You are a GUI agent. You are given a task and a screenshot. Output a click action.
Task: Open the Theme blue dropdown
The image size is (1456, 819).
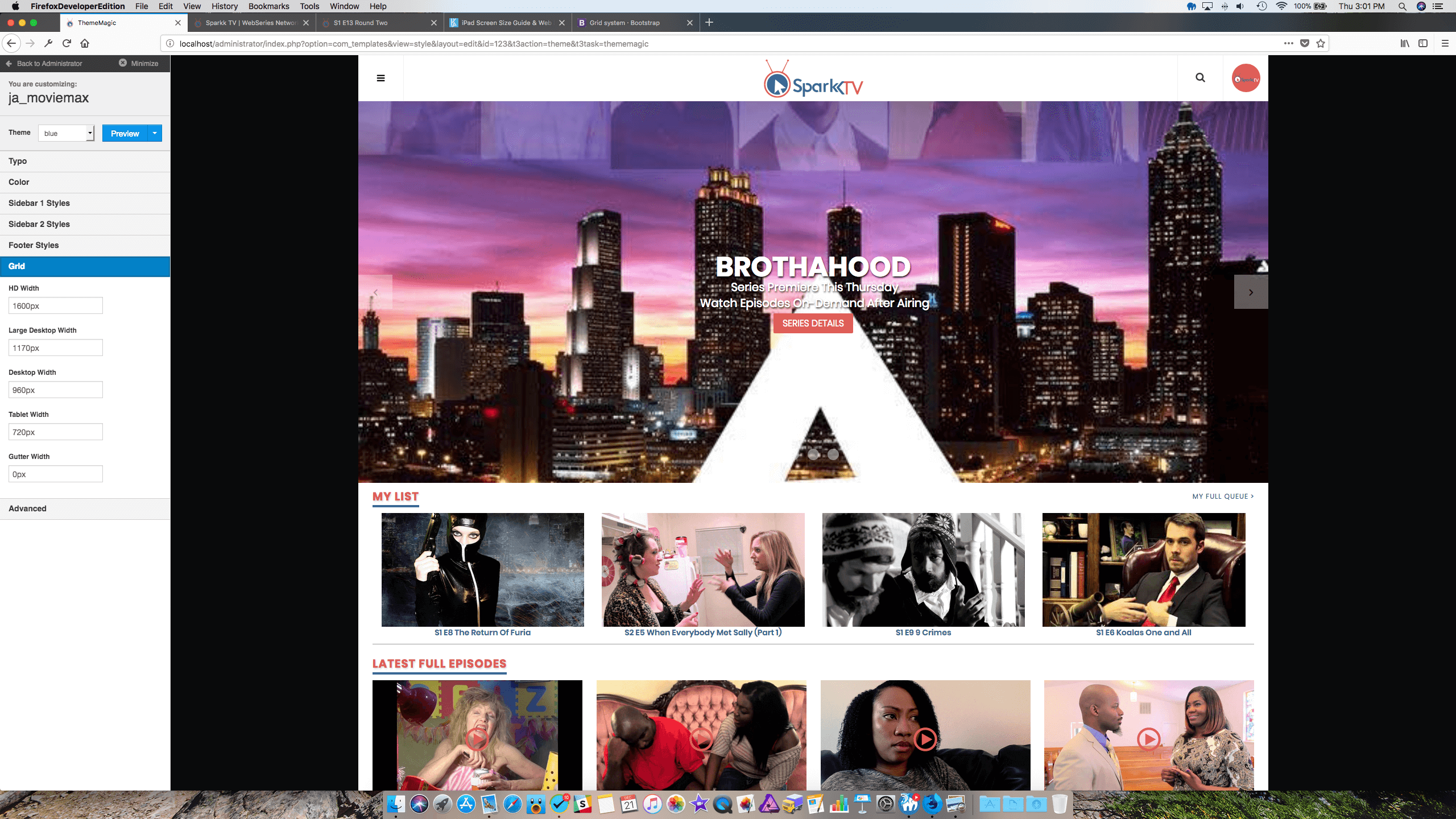[66, 133]
